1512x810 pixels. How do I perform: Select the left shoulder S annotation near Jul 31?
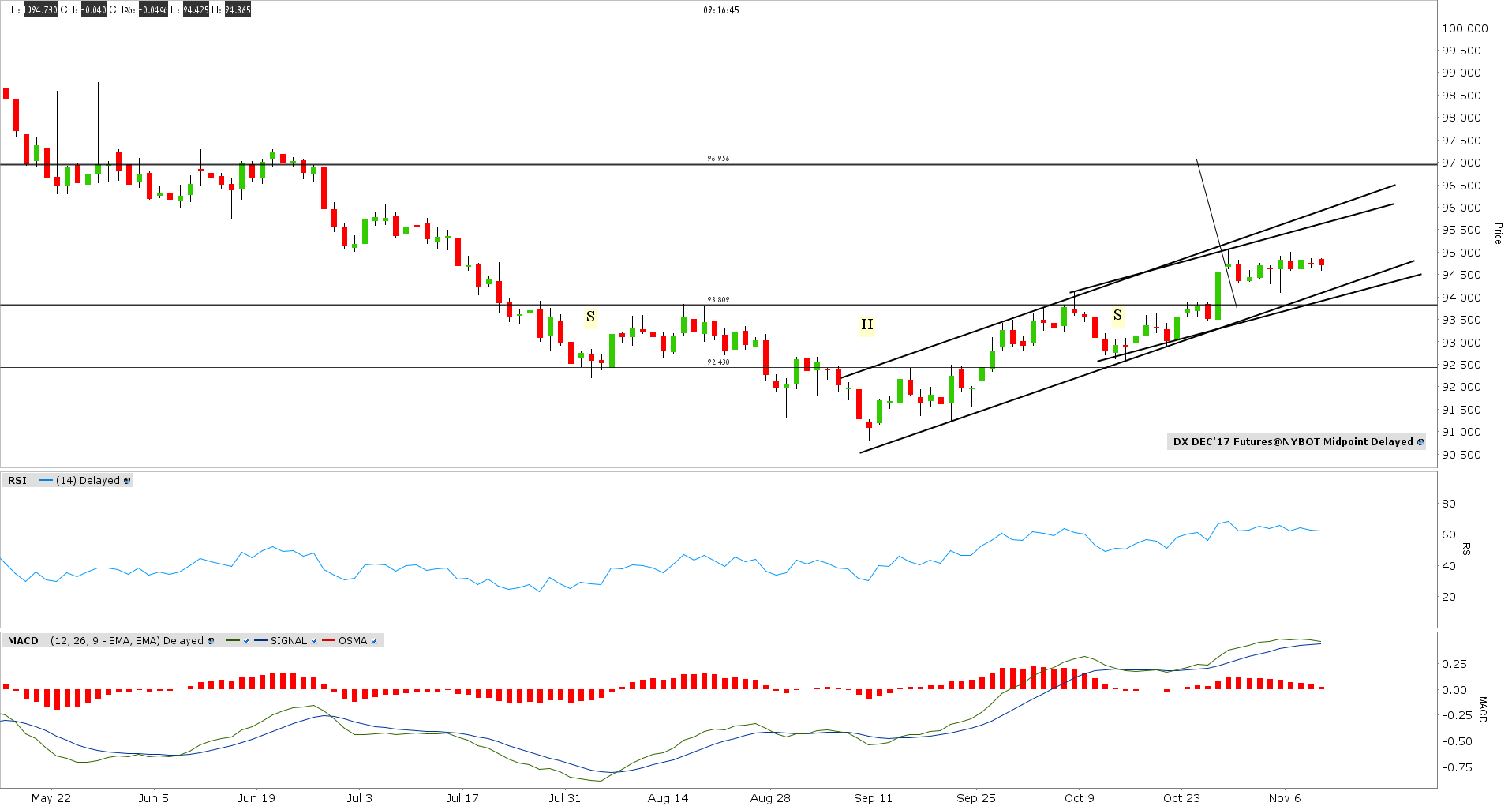pos(590,317)
